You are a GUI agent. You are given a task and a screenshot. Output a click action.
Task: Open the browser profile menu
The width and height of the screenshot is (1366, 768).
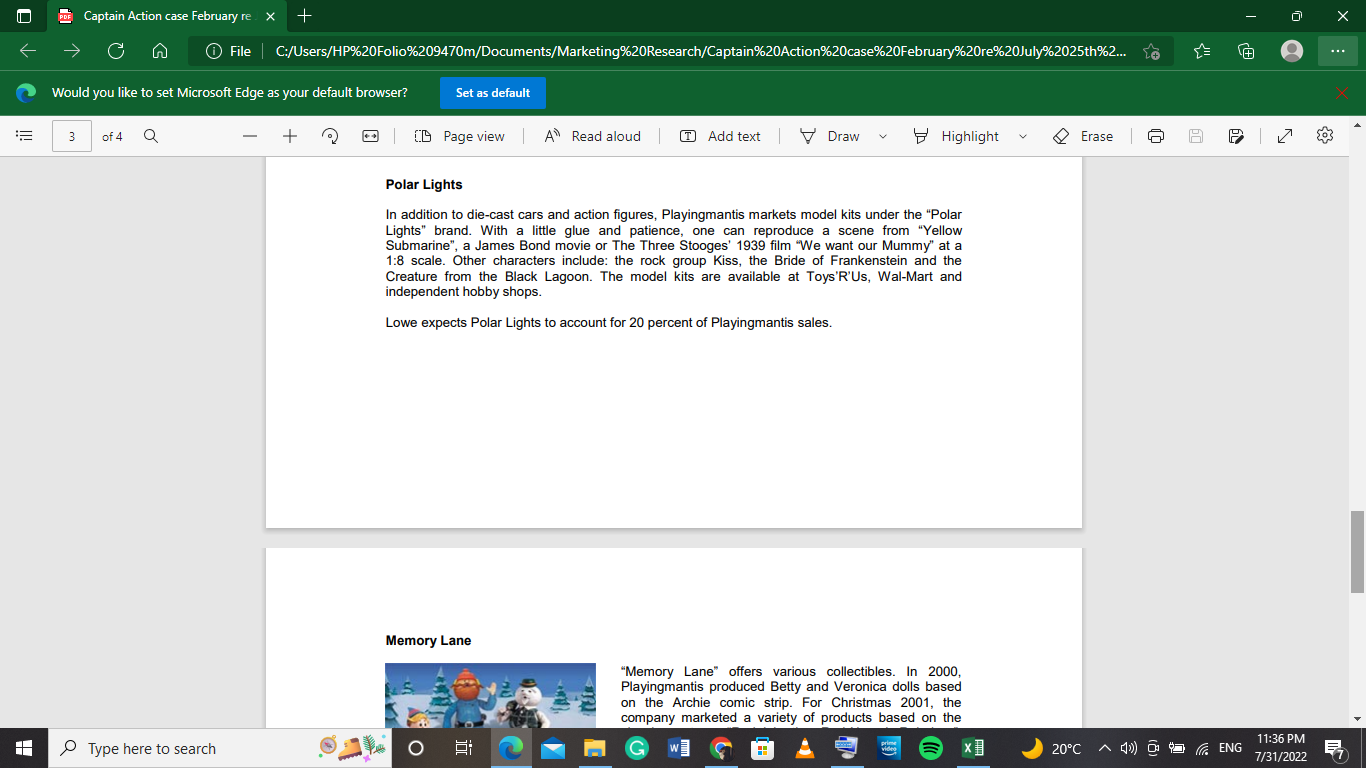click(1292, 51)
